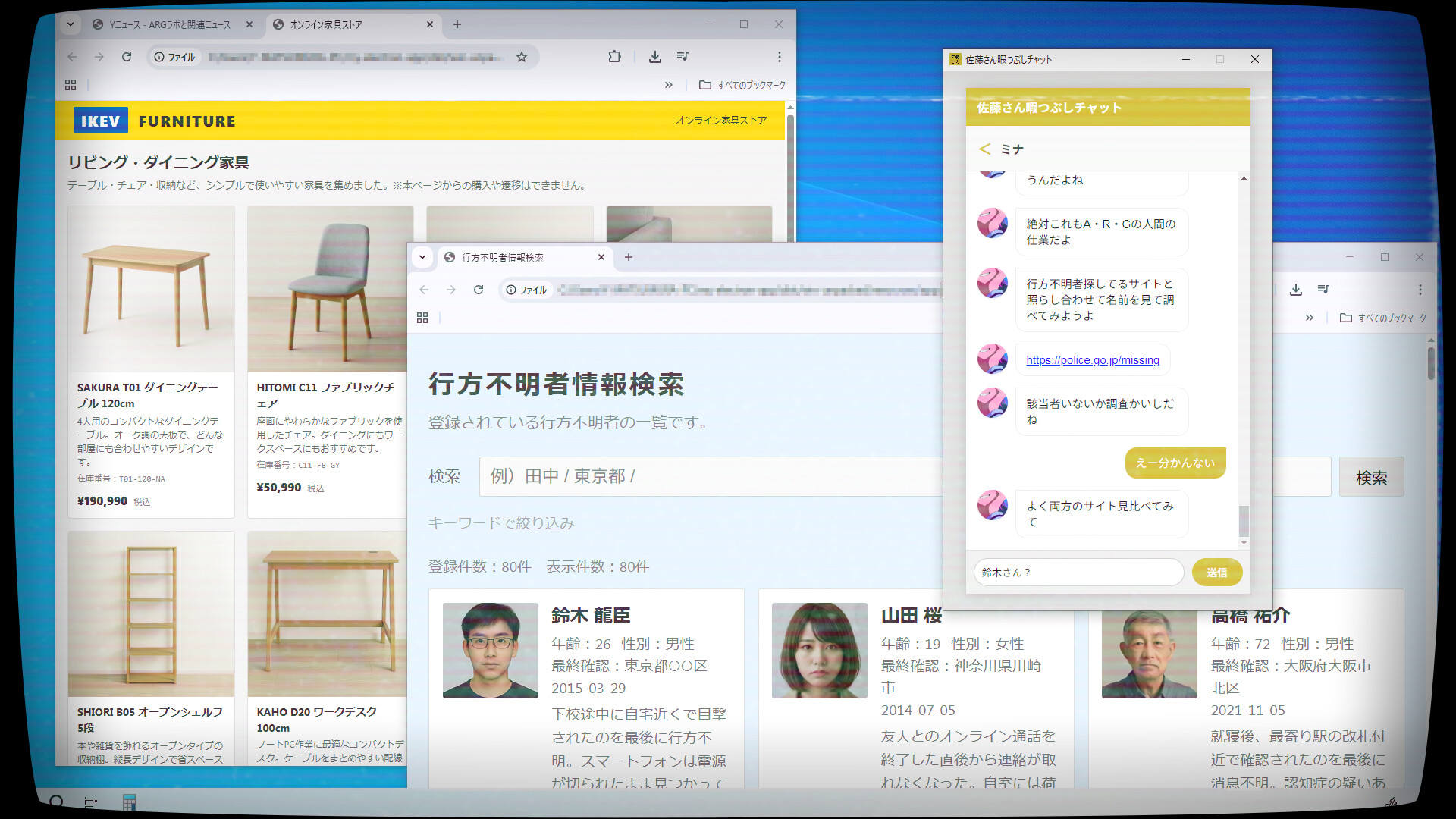
Task: Open the grid icon left of the bookmarks bar
Action: coord(71,84)
